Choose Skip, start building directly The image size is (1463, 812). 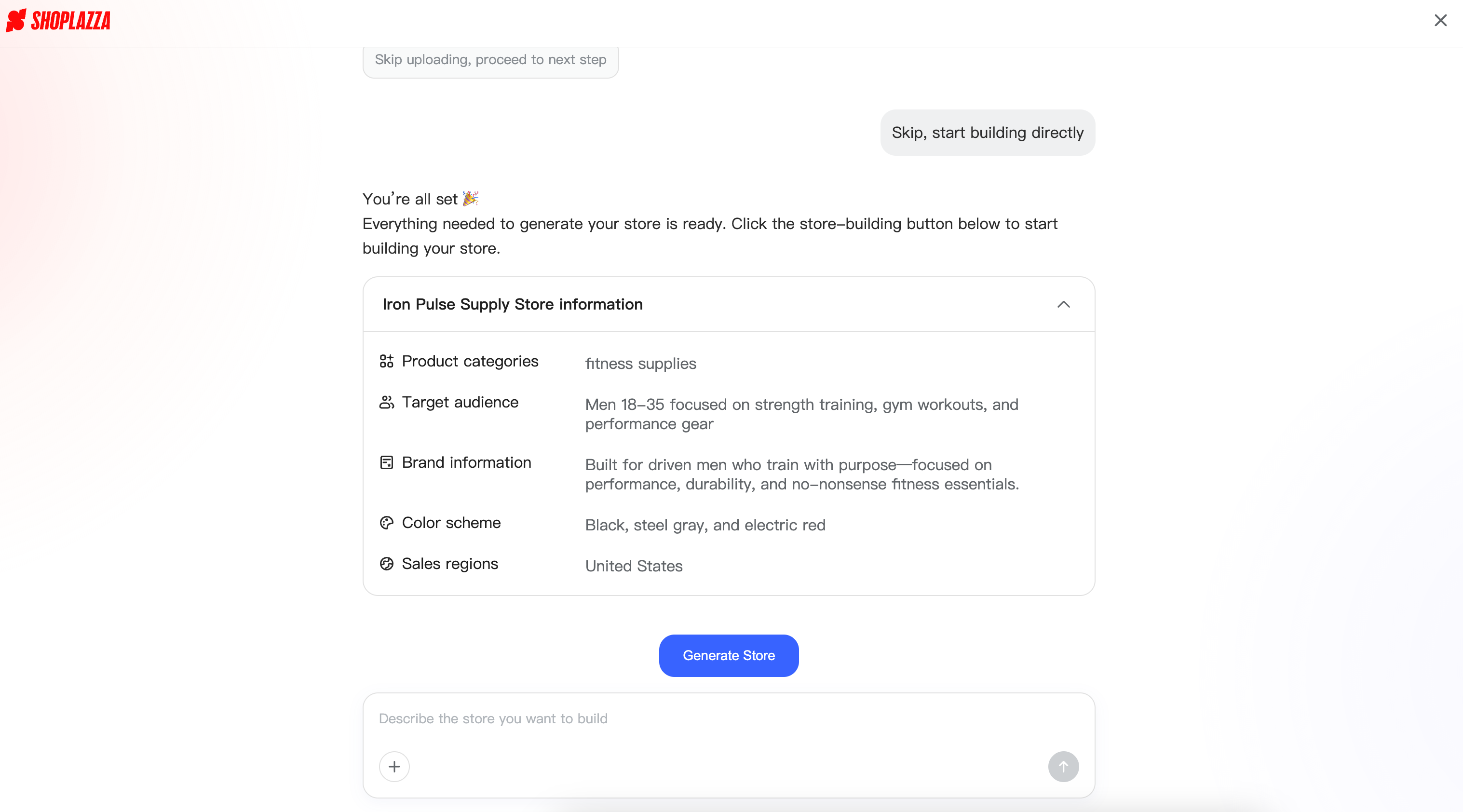click(987, 132)
